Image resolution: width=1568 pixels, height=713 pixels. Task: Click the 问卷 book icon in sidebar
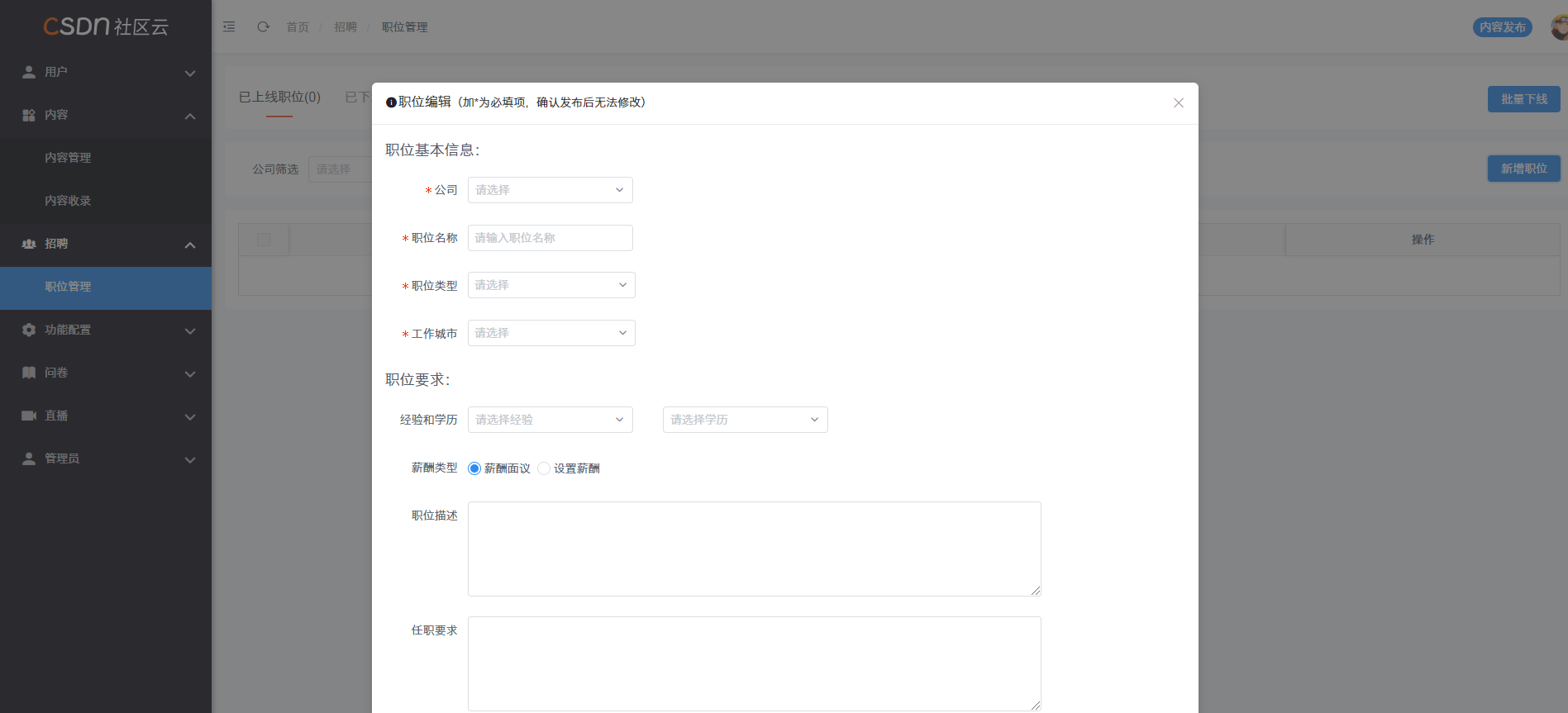[29, 373]
